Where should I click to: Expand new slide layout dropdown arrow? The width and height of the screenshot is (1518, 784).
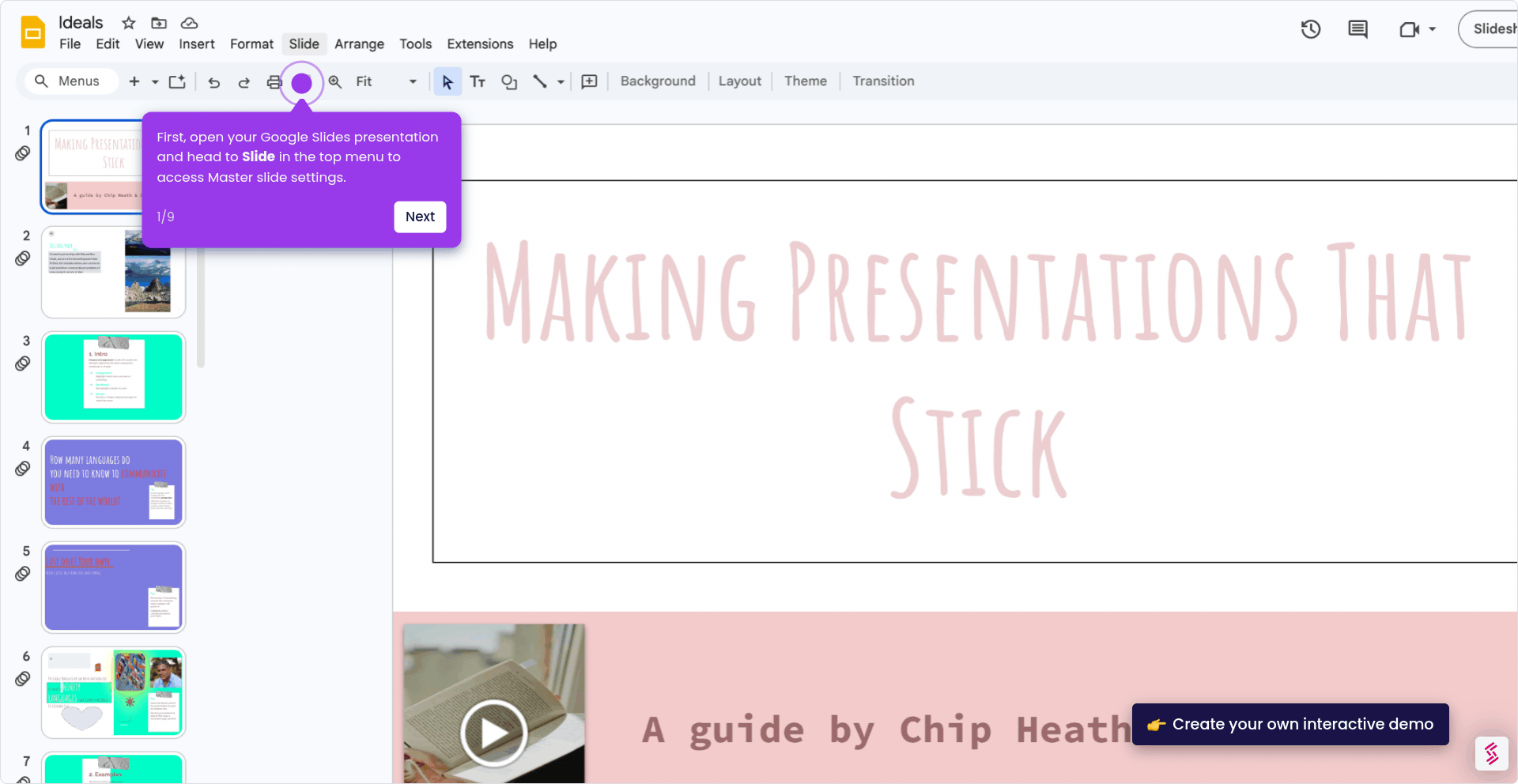click(x=155, y=81)
